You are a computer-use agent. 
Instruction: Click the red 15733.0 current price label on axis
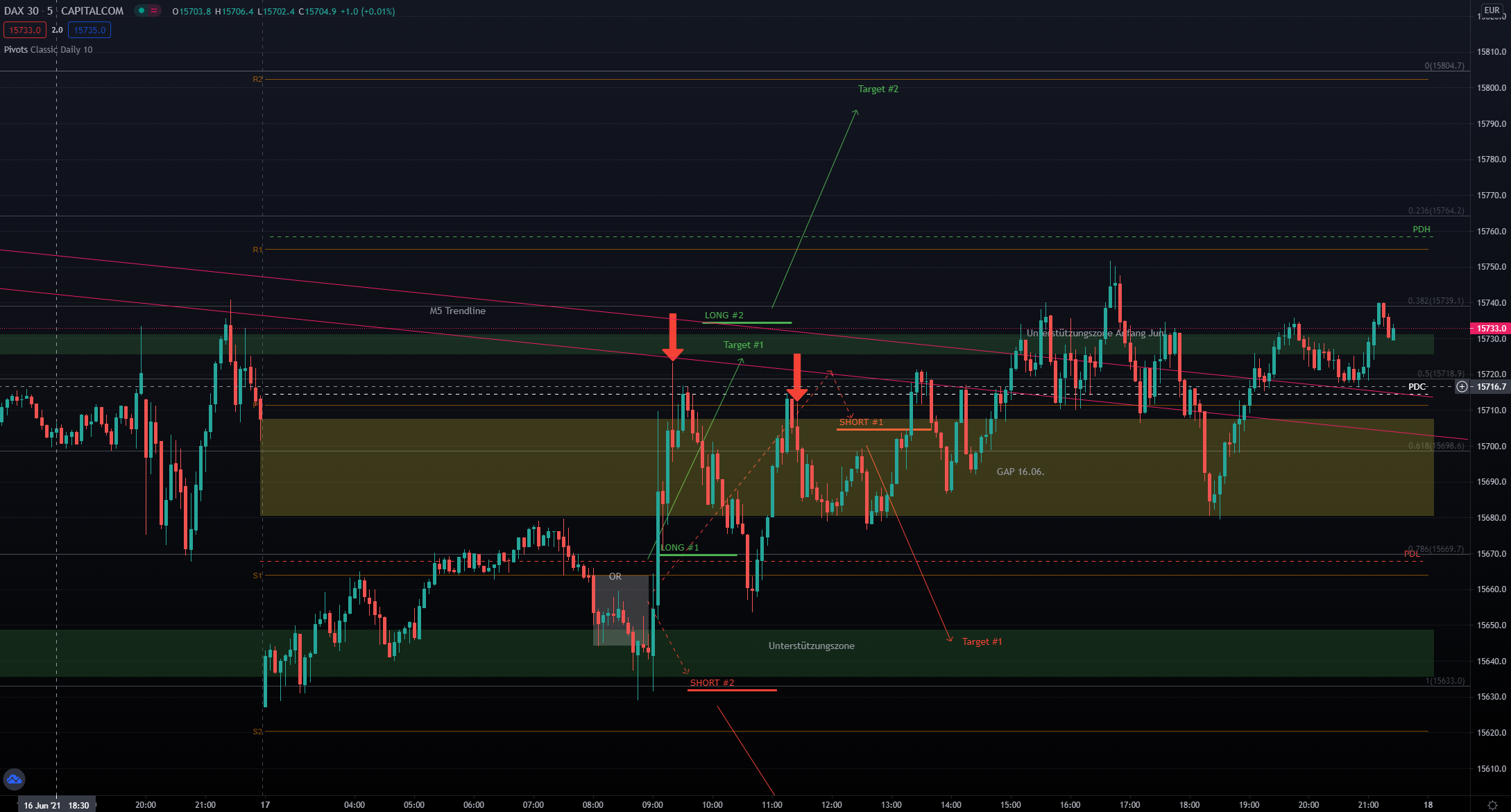(1490, 328)
